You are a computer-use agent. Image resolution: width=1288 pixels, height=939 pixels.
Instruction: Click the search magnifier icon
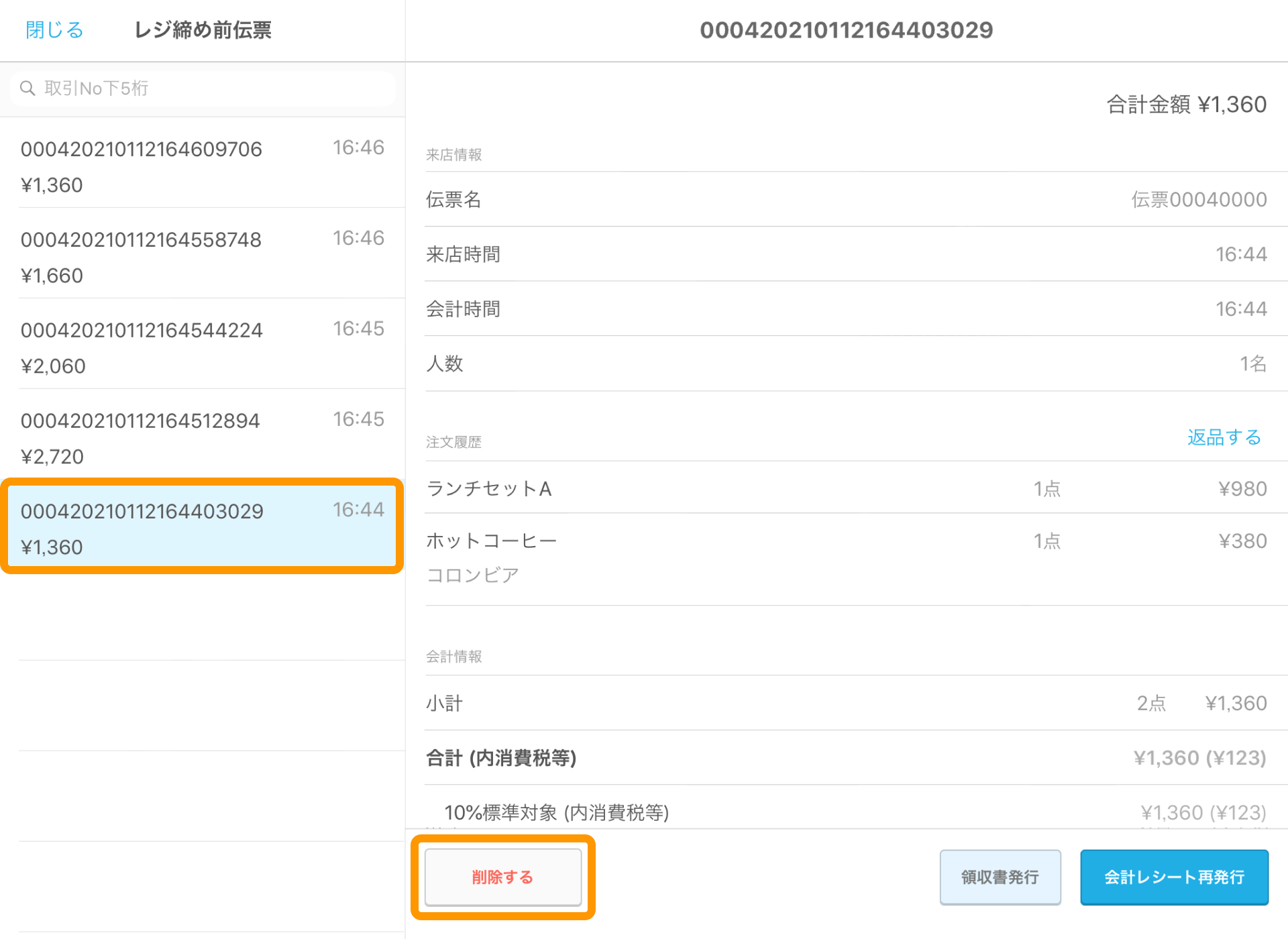(28, 89)
